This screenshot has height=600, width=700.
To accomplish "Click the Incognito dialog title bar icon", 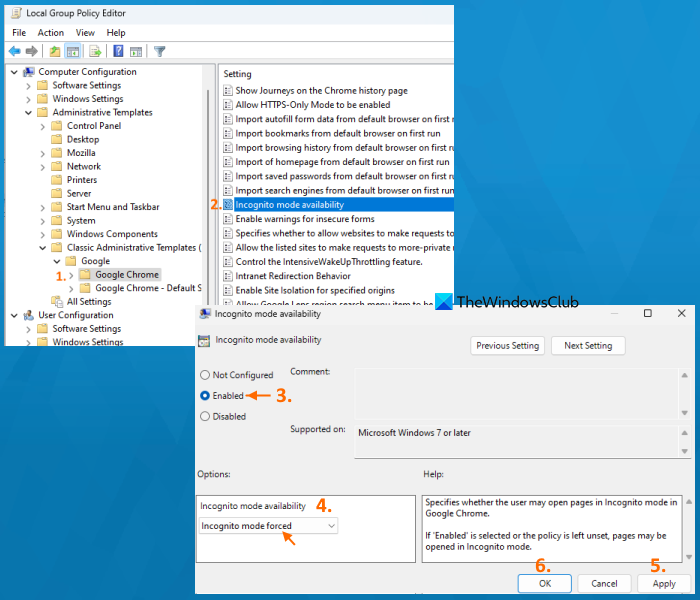I will coord(205,314).
